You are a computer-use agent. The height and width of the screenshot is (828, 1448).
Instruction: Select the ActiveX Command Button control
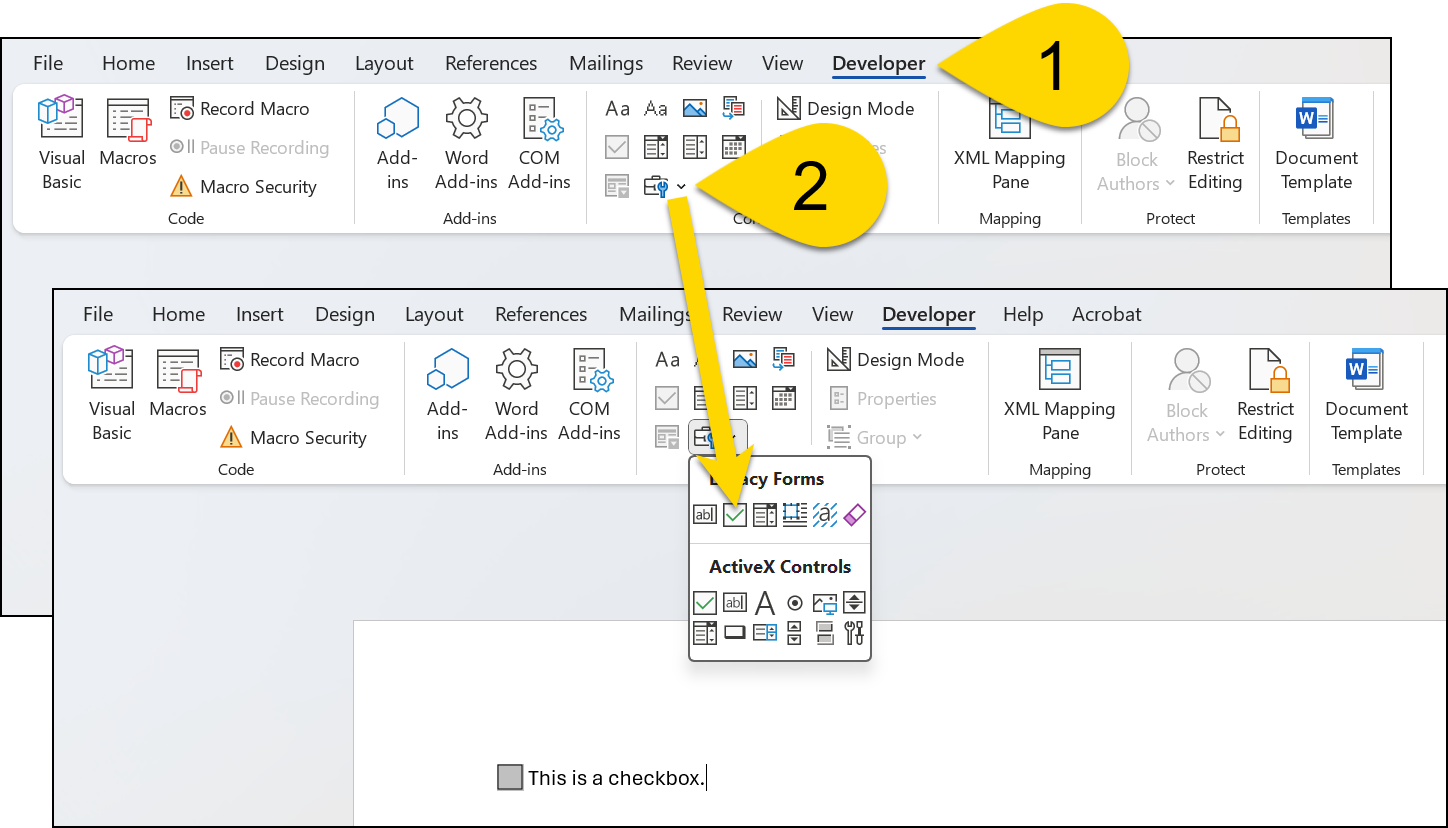click(735, 632)
